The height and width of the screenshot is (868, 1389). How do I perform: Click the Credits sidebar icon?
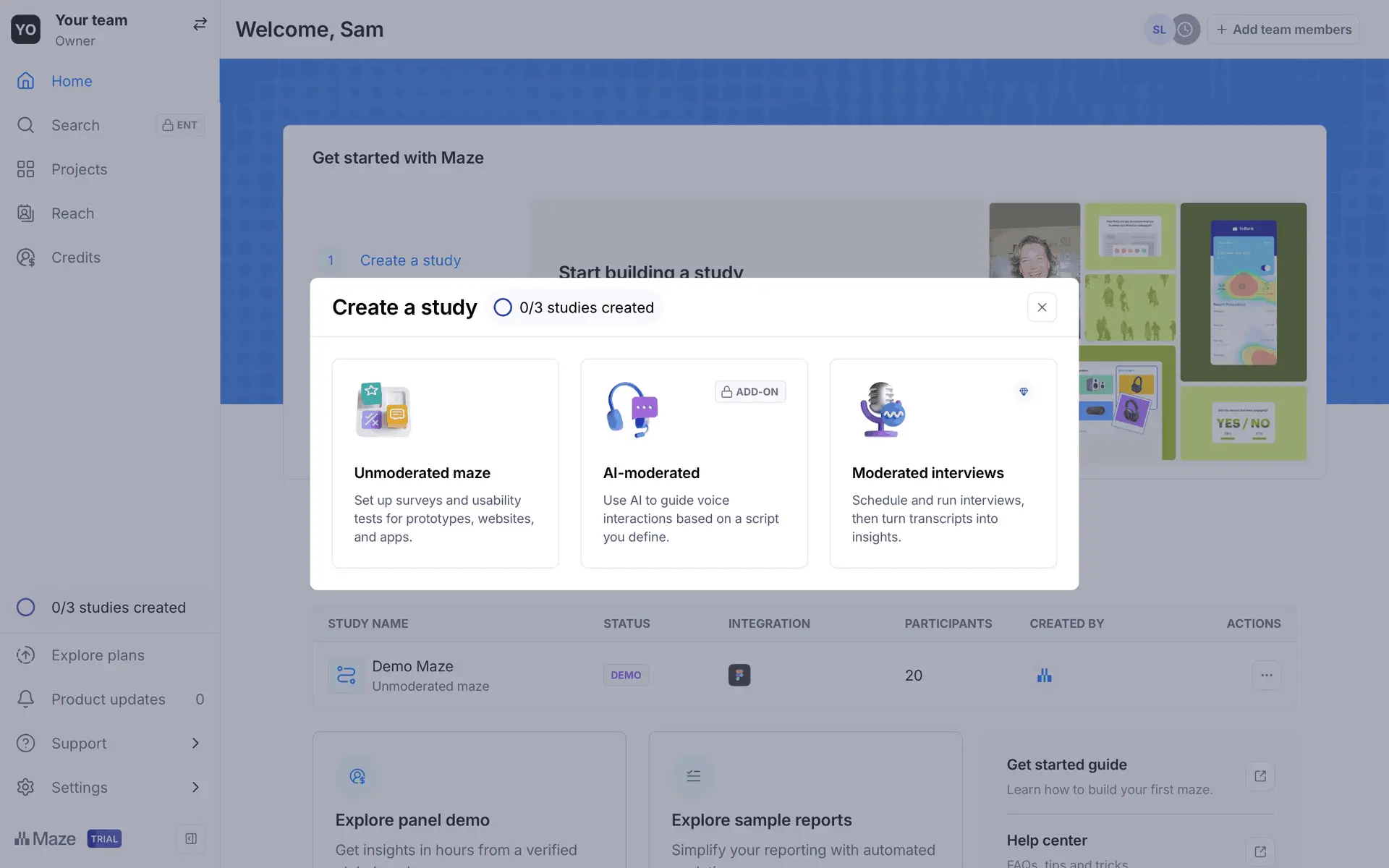25,258
